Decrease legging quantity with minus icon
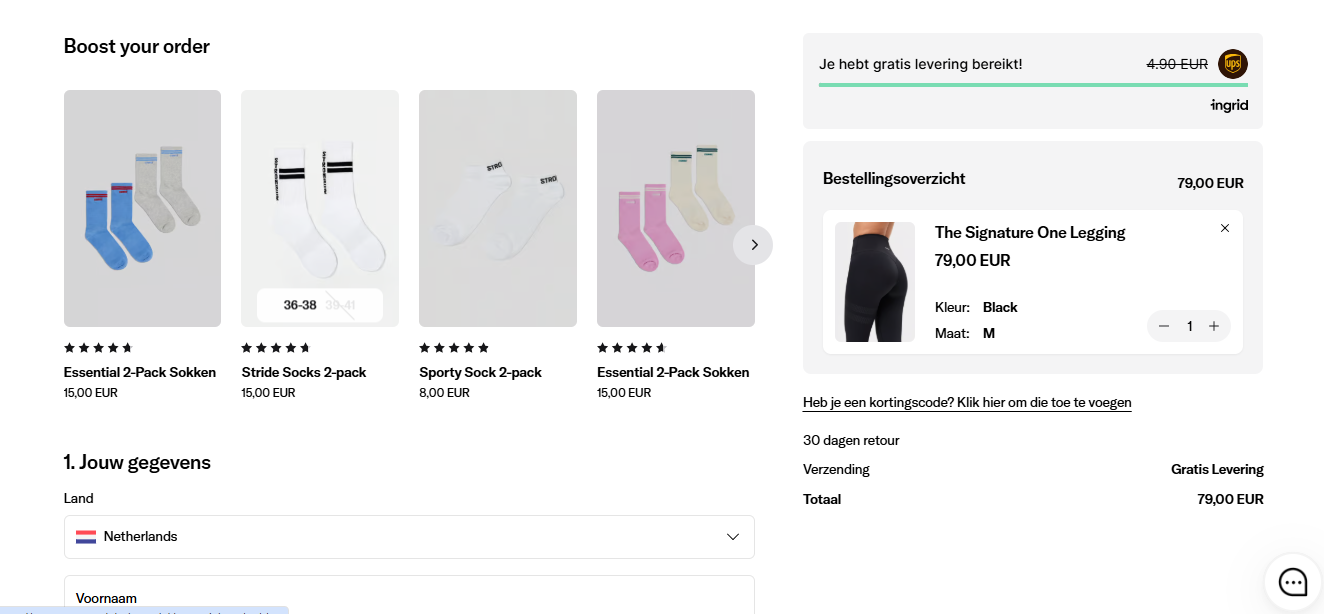The height and width of the screenshot is (614, 1324). click(x=1164, y=326)
